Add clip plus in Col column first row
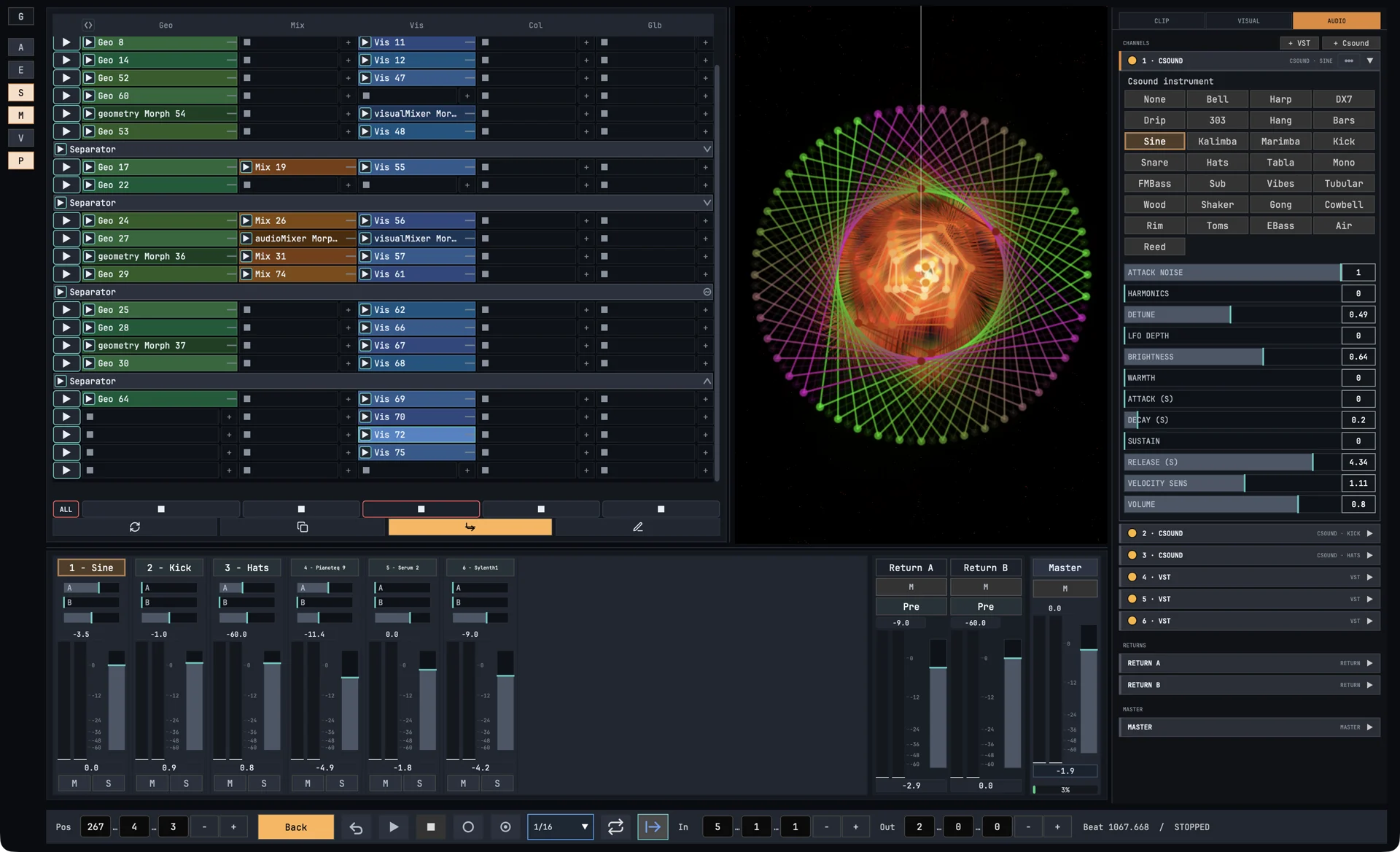 [586, 42]
